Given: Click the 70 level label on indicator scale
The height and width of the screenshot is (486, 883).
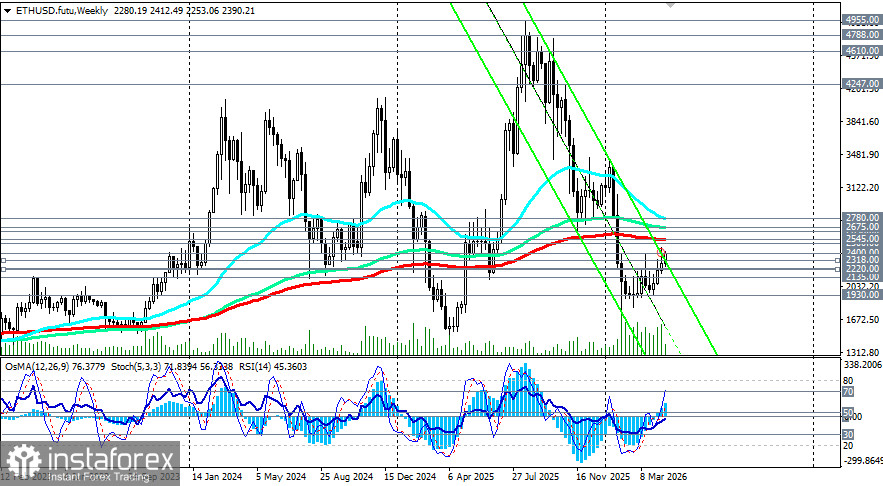Looking at the screenshot, I should click(848, 391).
